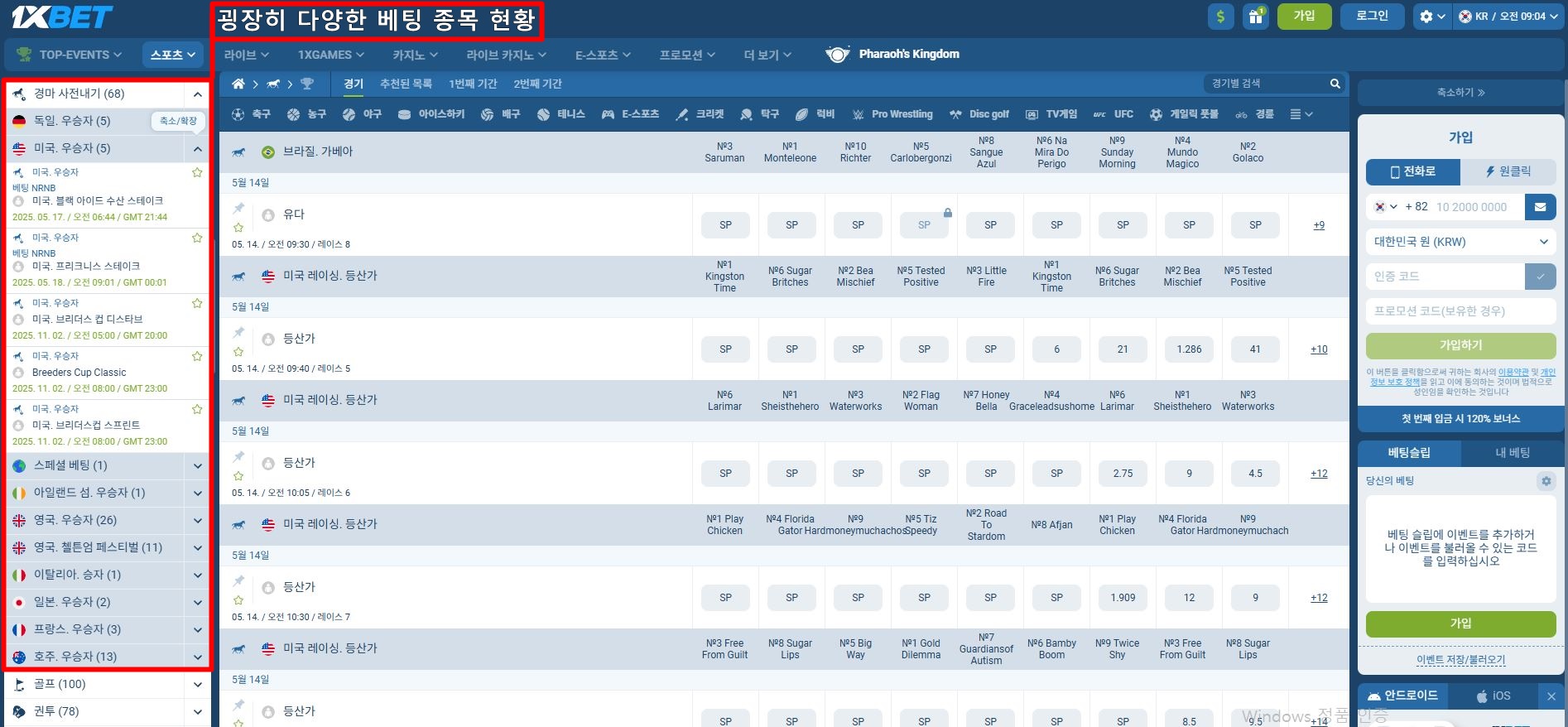The image size is (1568, 727).
Task: Open the TOP-EVENTS dropdown
Action: (x=70, y=55)
